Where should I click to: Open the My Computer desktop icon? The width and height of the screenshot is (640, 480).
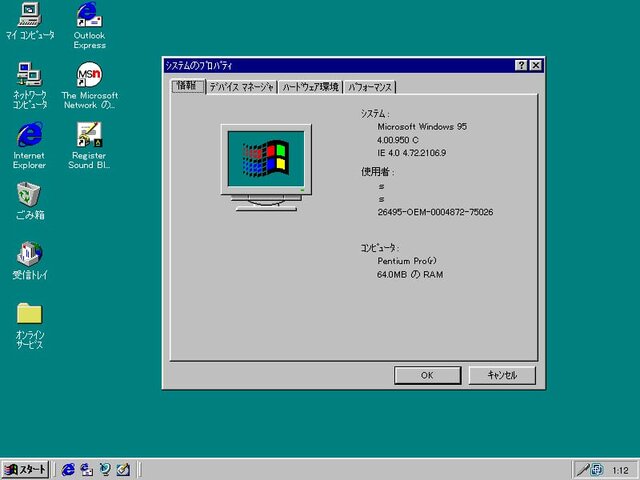pyautogui.click(x=29, y=20)
